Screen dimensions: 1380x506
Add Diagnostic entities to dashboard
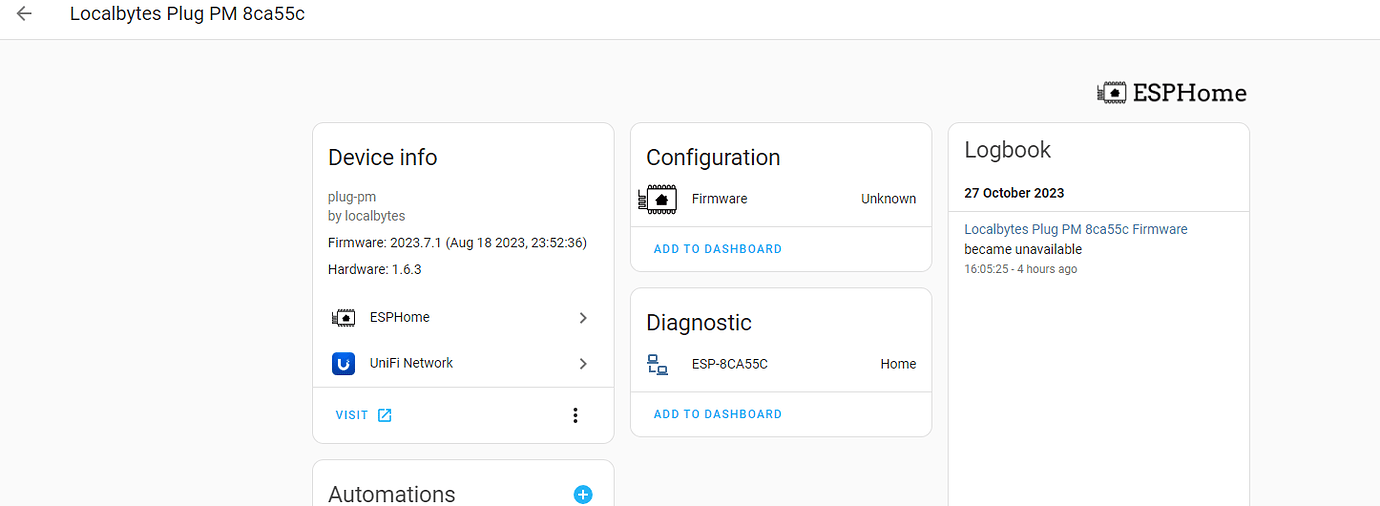click(x=718, y=414)
